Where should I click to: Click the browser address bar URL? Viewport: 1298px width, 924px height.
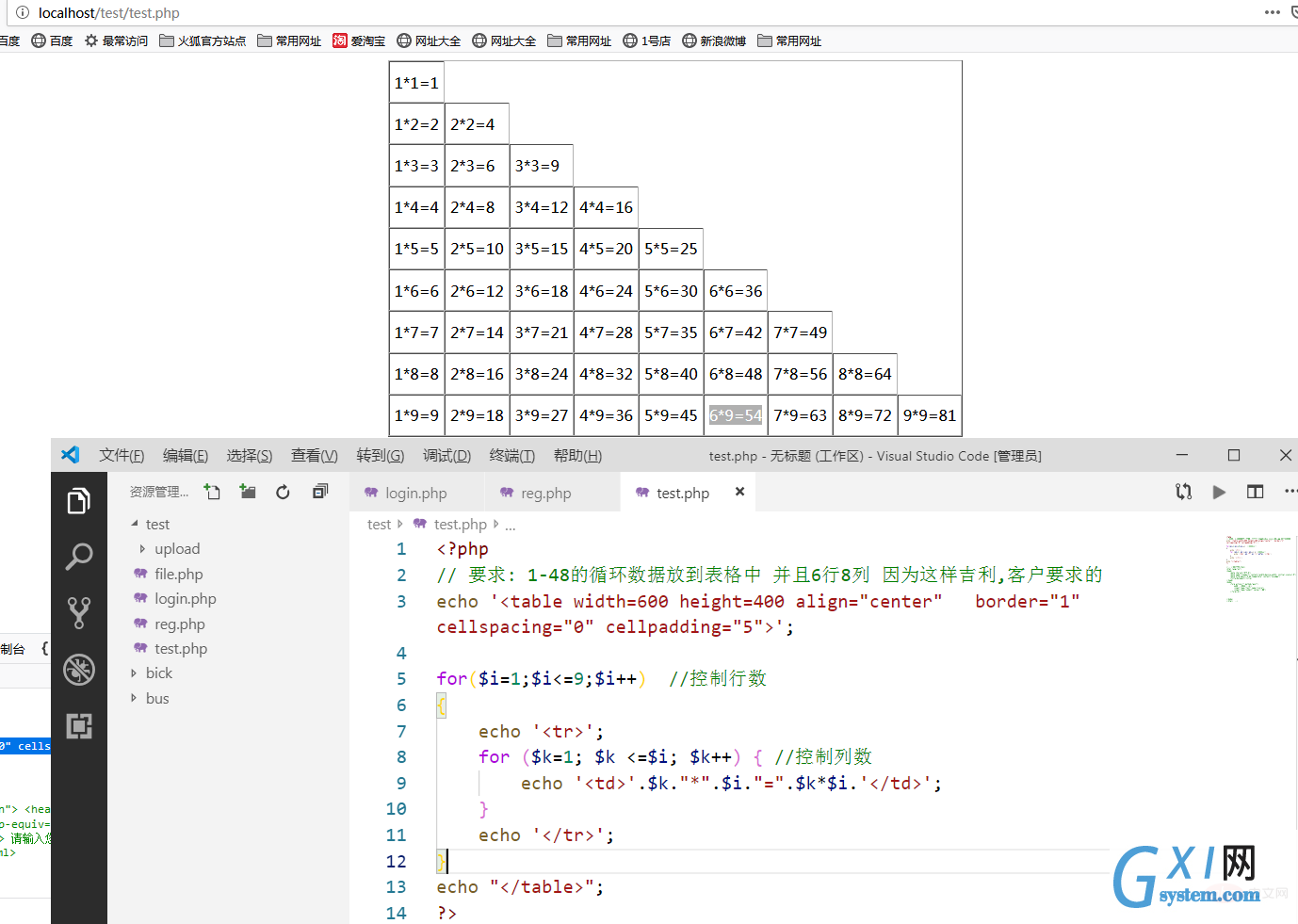click(x=109, y=13)
